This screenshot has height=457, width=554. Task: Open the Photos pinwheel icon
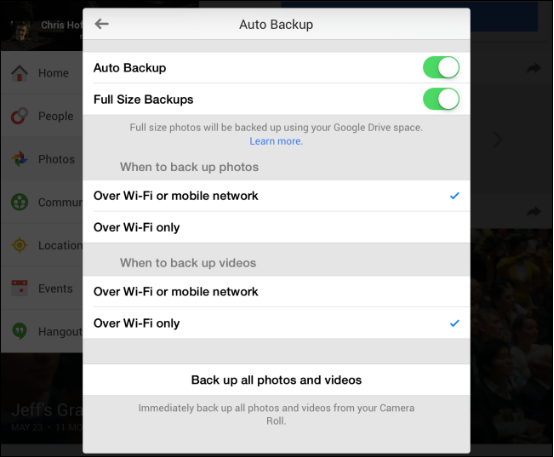click(x=19, y=159)
